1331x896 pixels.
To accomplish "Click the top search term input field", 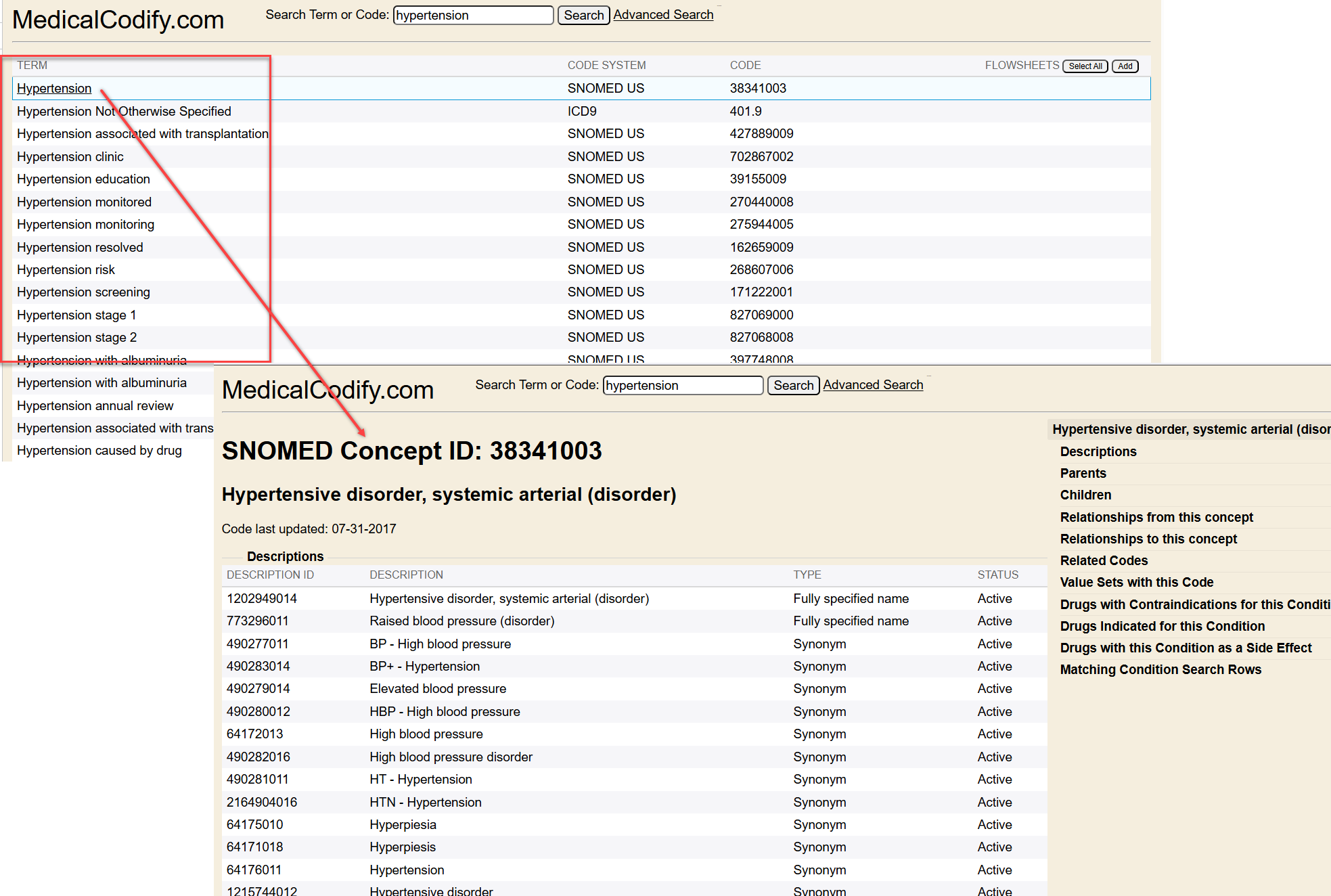I will 473,15.
